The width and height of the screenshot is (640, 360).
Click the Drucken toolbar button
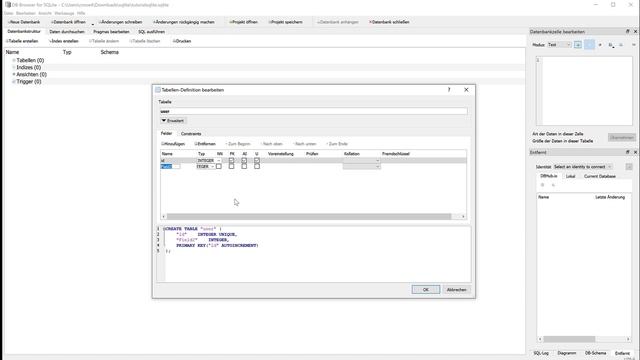(x=182, y=41)
